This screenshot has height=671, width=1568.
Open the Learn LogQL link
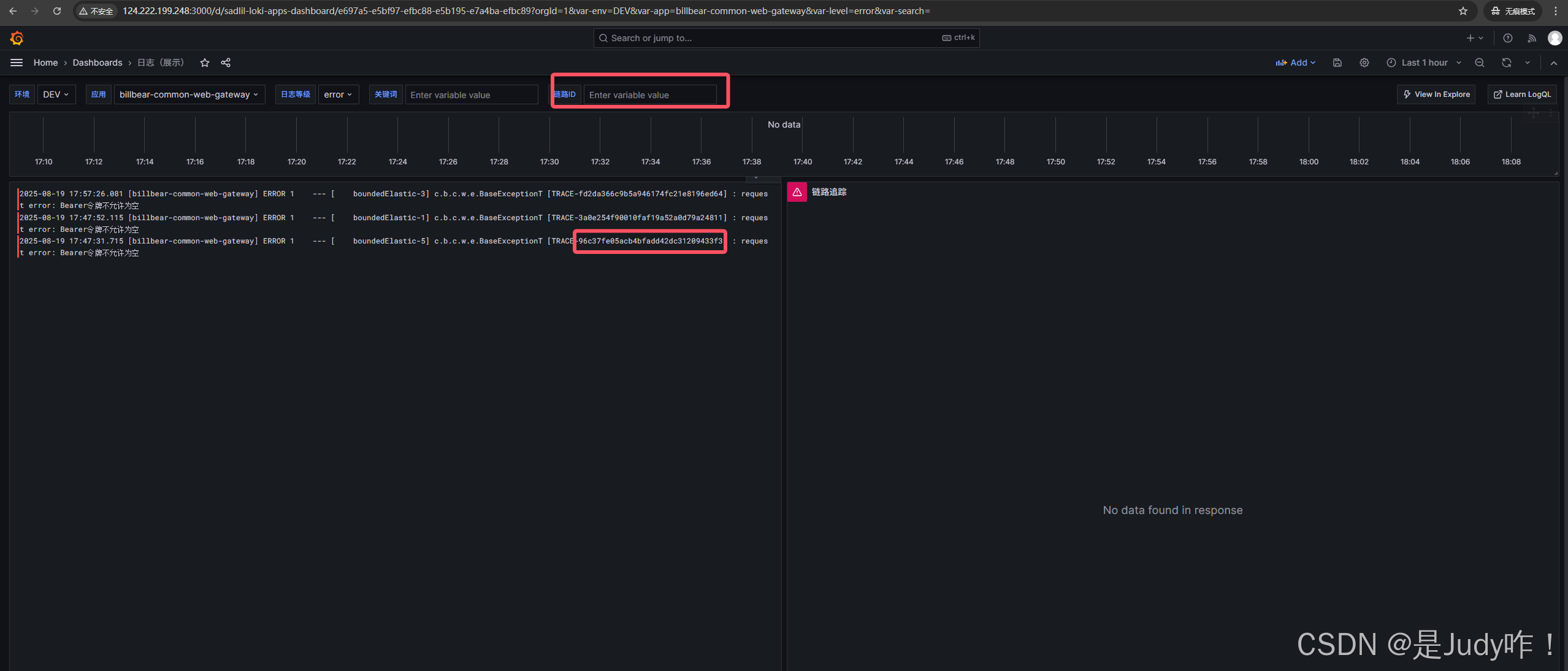tap(1522, 94)
